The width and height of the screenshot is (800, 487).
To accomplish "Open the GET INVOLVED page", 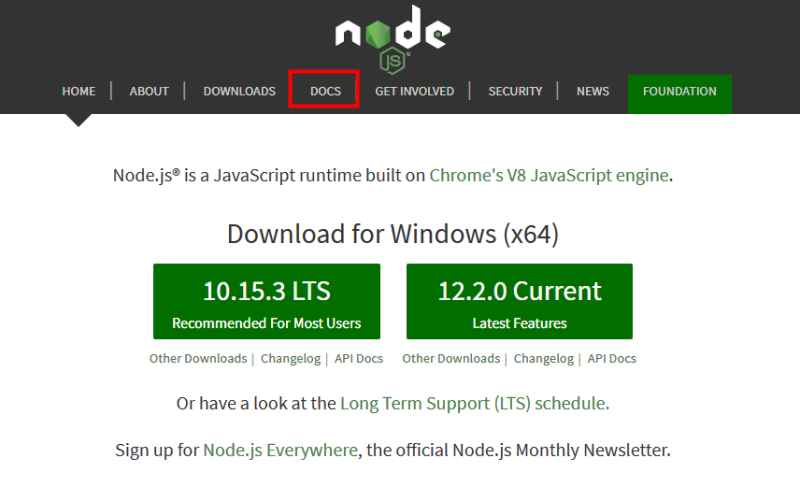I will pos(414,91).
